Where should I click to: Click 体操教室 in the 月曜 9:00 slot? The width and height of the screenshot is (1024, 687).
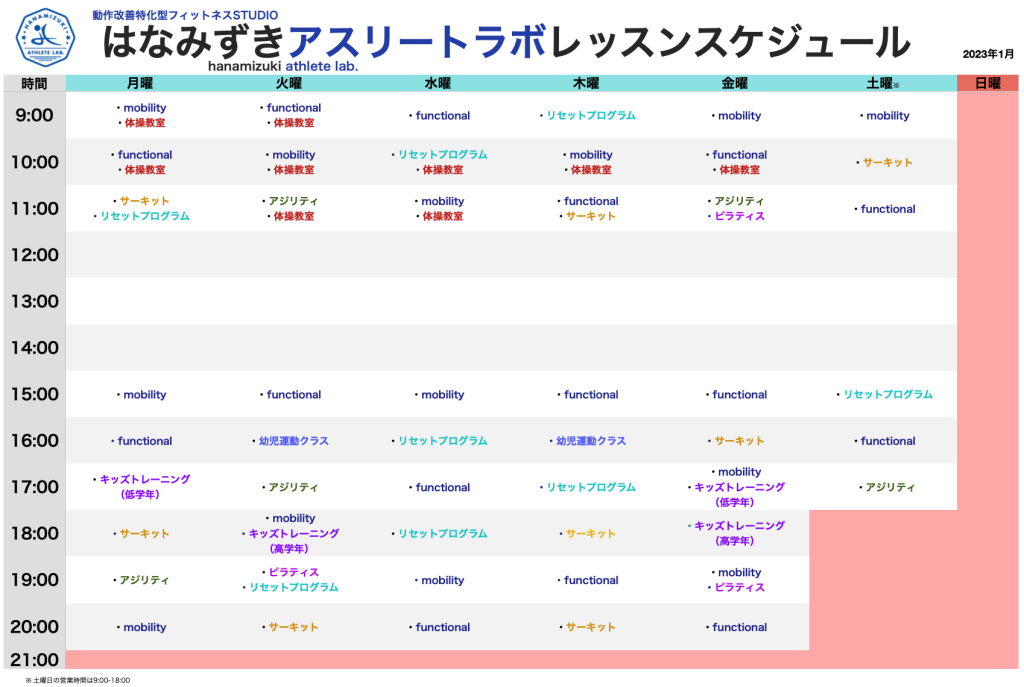click(145, 123)
